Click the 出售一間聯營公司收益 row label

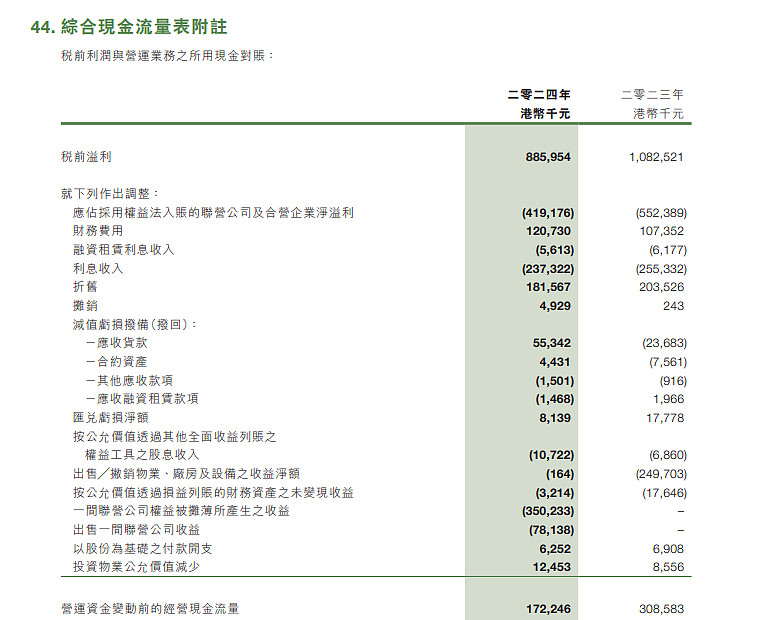pyautogui.click(x=136, y=530)
